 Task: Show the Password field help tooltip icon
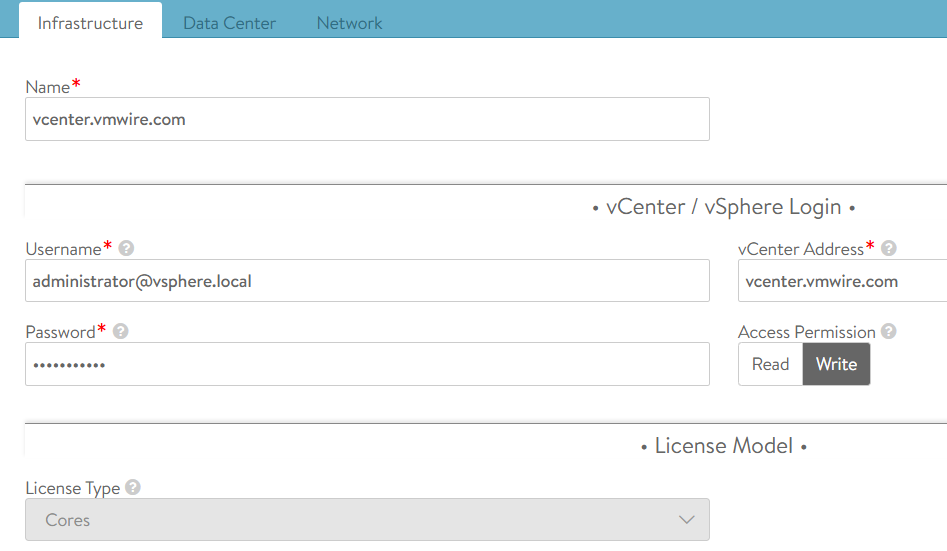coord(121,332)
